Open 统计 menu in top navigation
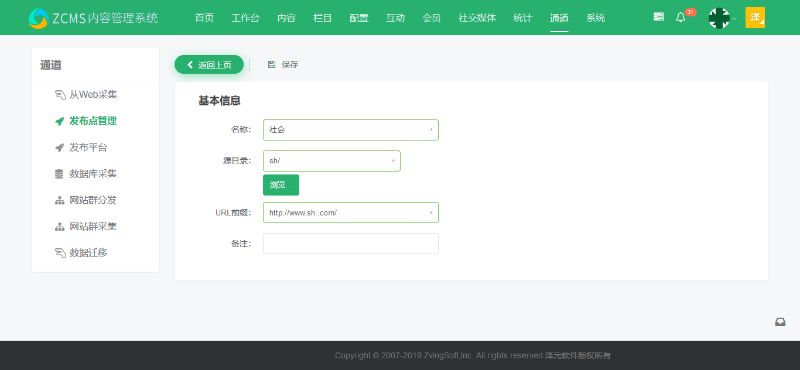 [522, 18]
